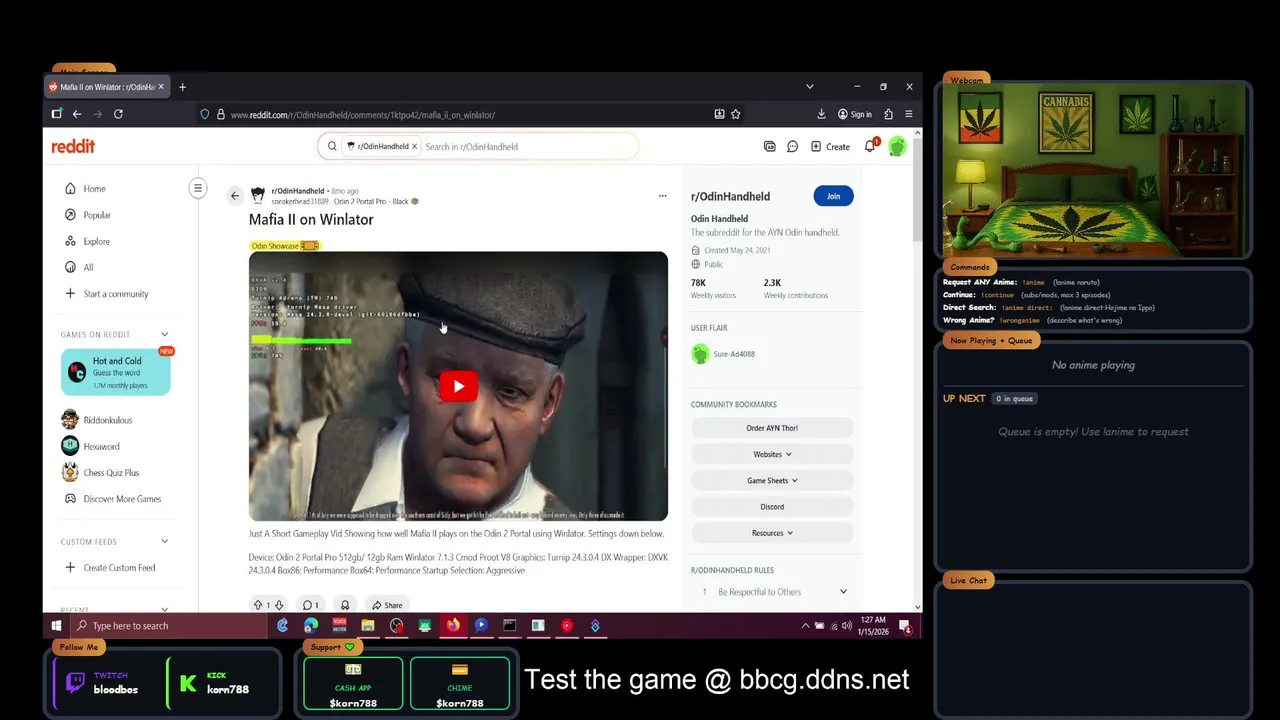Play the Mafia II YouTube video
Screen dimensions: 1280x720
[458, 386]
